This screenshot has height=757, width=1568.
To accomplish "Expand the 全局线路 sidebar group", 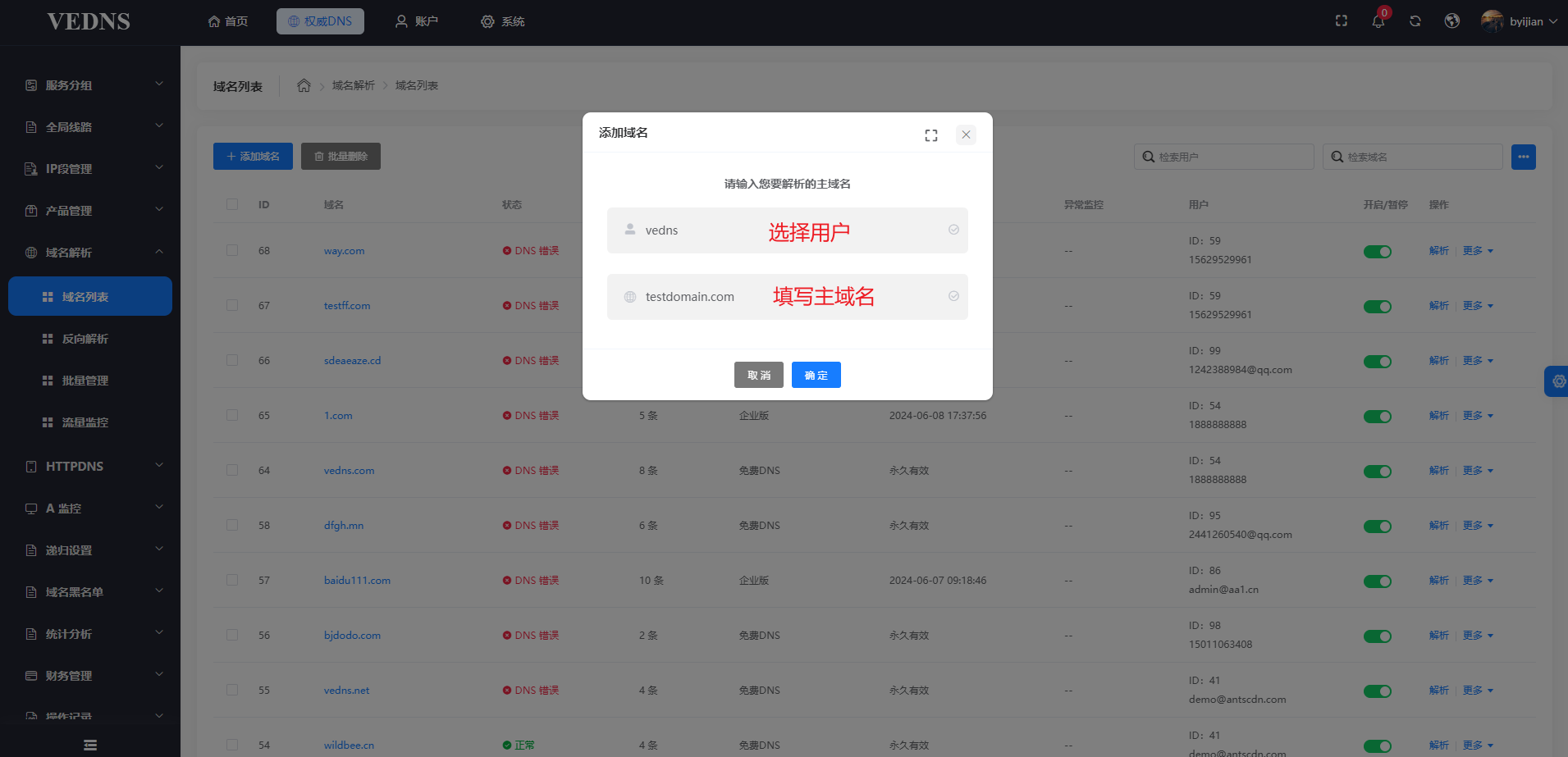I will point(159,125).
